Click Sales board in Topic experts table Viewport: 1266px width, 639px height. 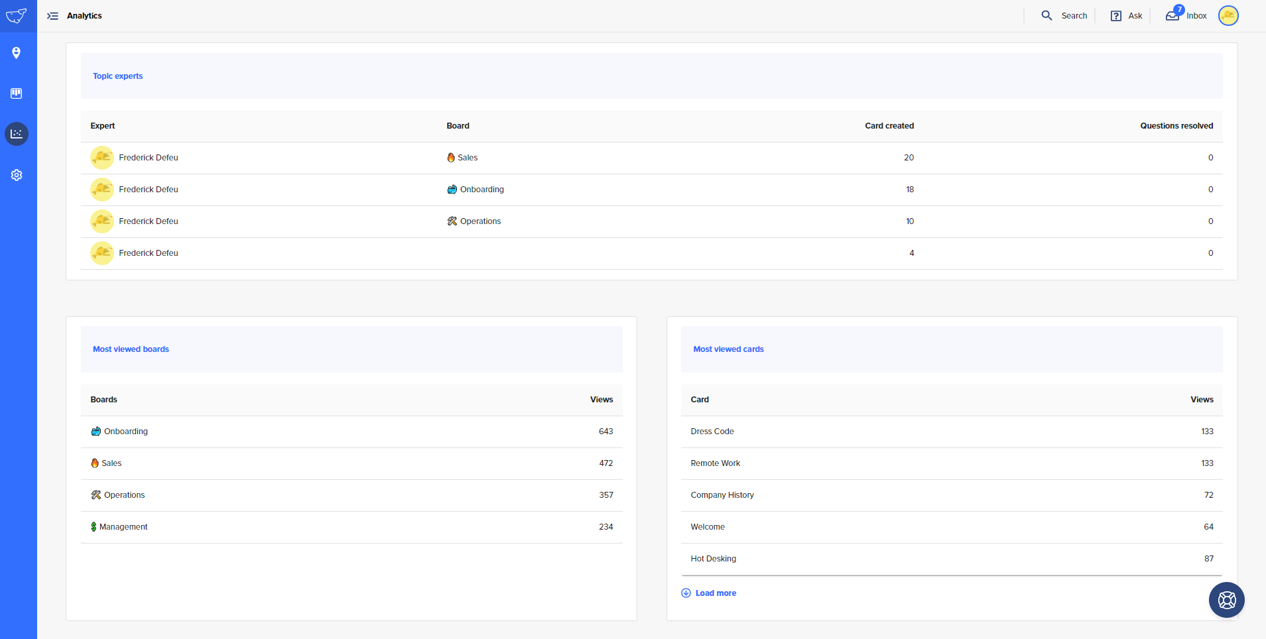[x=467, y=158]
